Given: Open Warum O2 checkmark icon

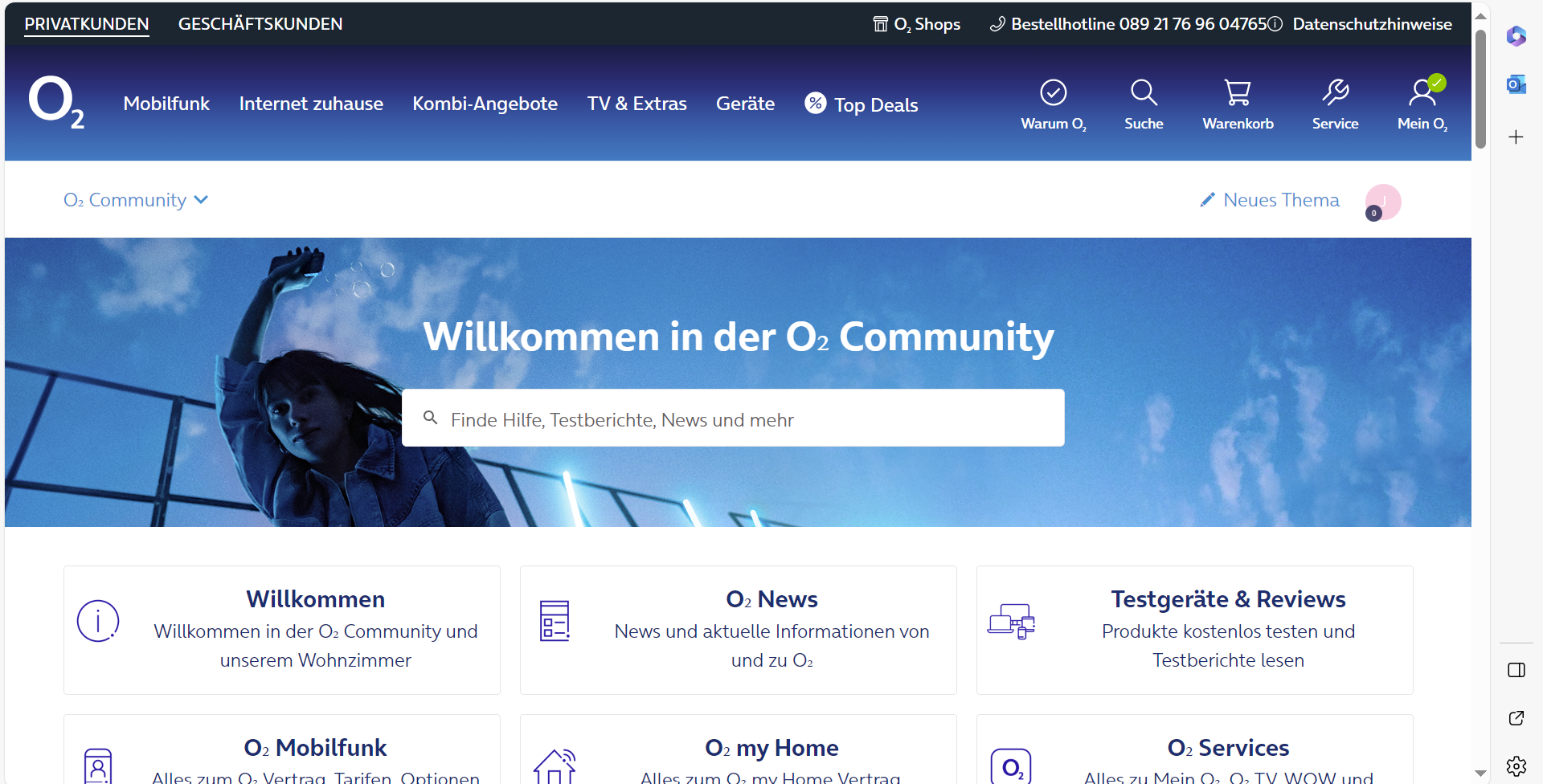Looking at the screenshot, I should click(x=1053, y=92).
